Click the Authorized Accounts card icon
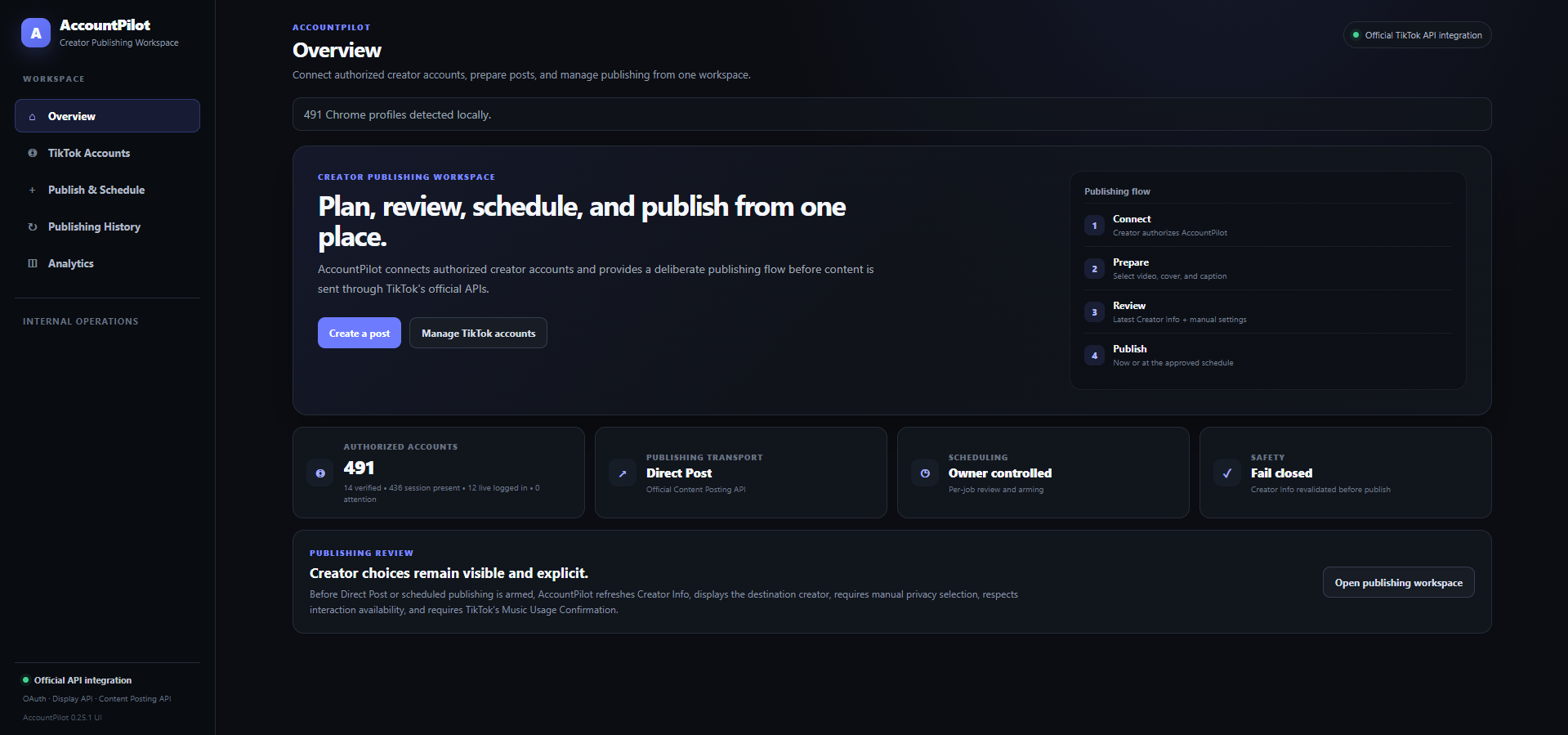This screenshot has height=735, width=1568. pos(319,473)
